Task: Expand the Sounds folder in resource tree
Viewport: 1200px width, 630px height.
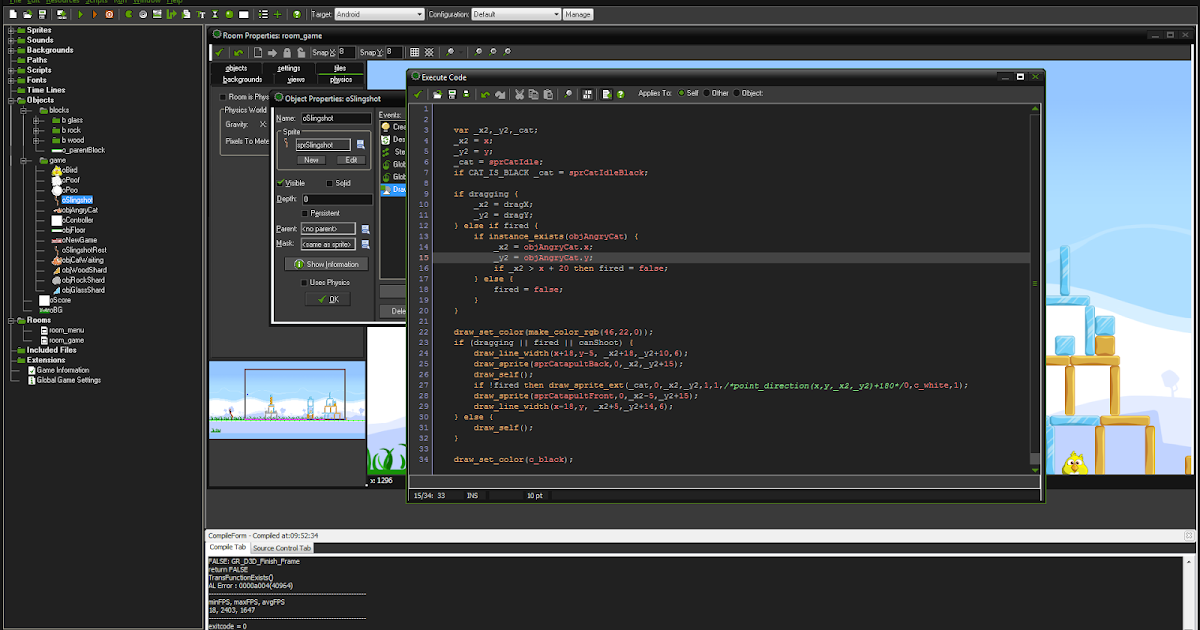Action: click(11, 40)
